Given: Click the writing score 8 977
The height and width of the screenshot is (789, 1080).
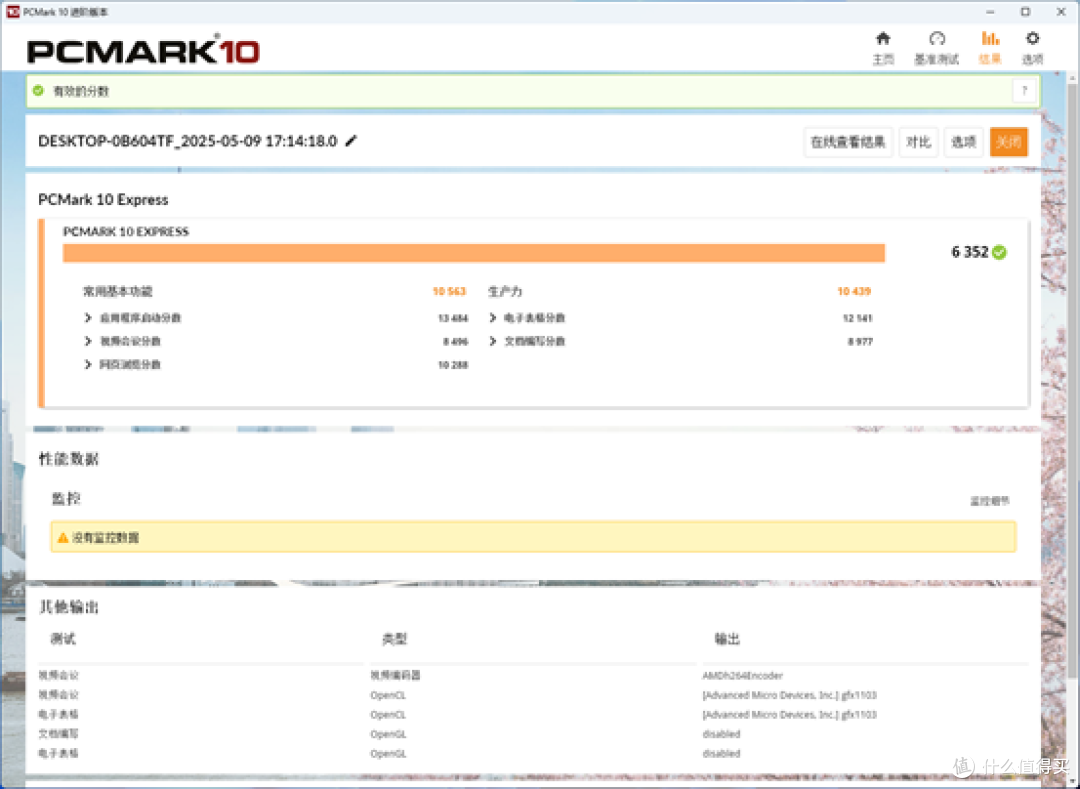Looking at the screenshot, I should (x=860, y=341).
